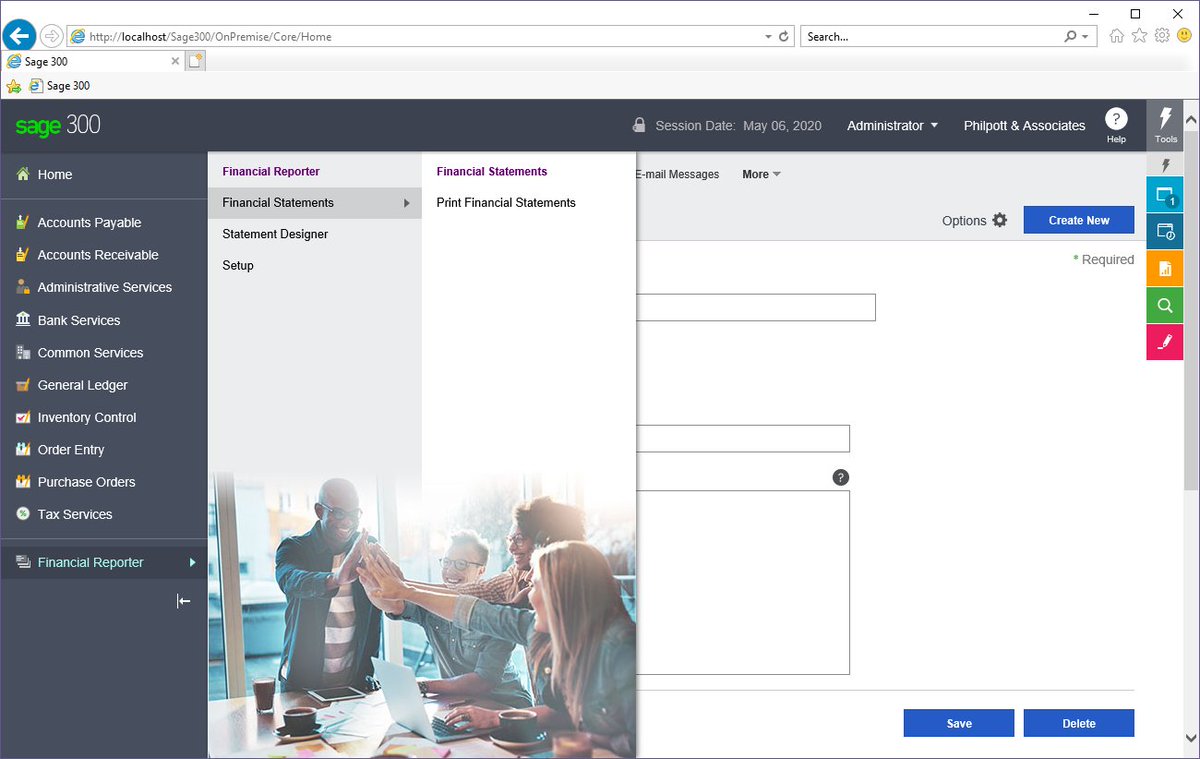The width and height of the screenshot is (1200, 759).
Task: Open the recently used windows panel
Action: [x=1164, y=230]
